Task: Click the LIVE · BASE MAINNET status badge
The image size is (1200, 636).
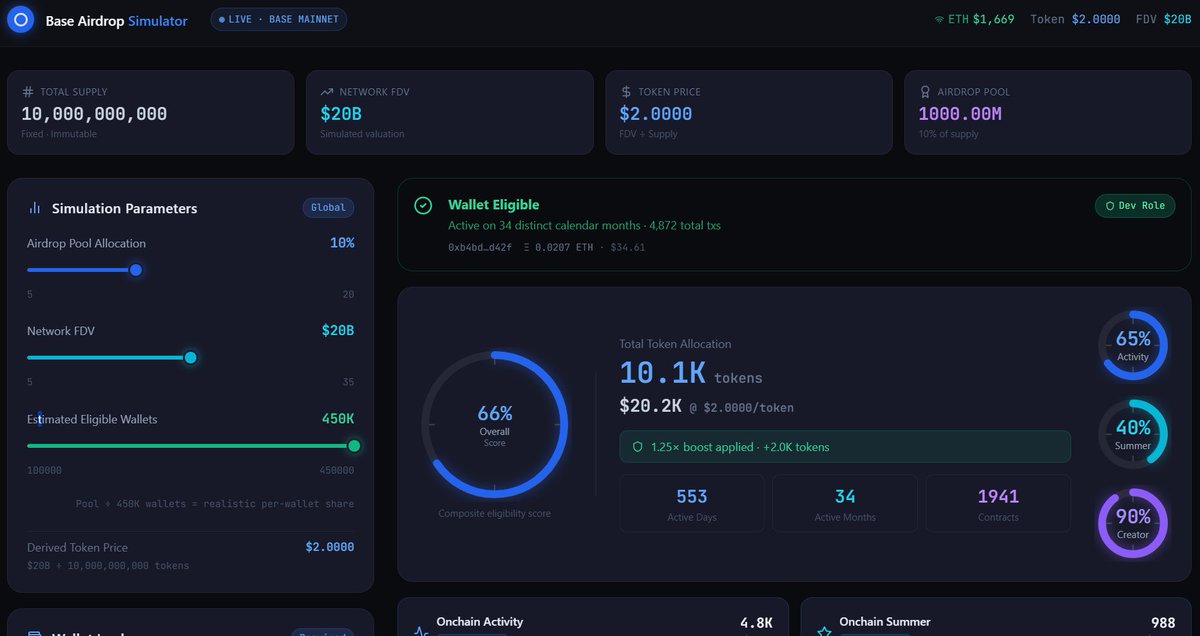Action: tap(278, 20)
